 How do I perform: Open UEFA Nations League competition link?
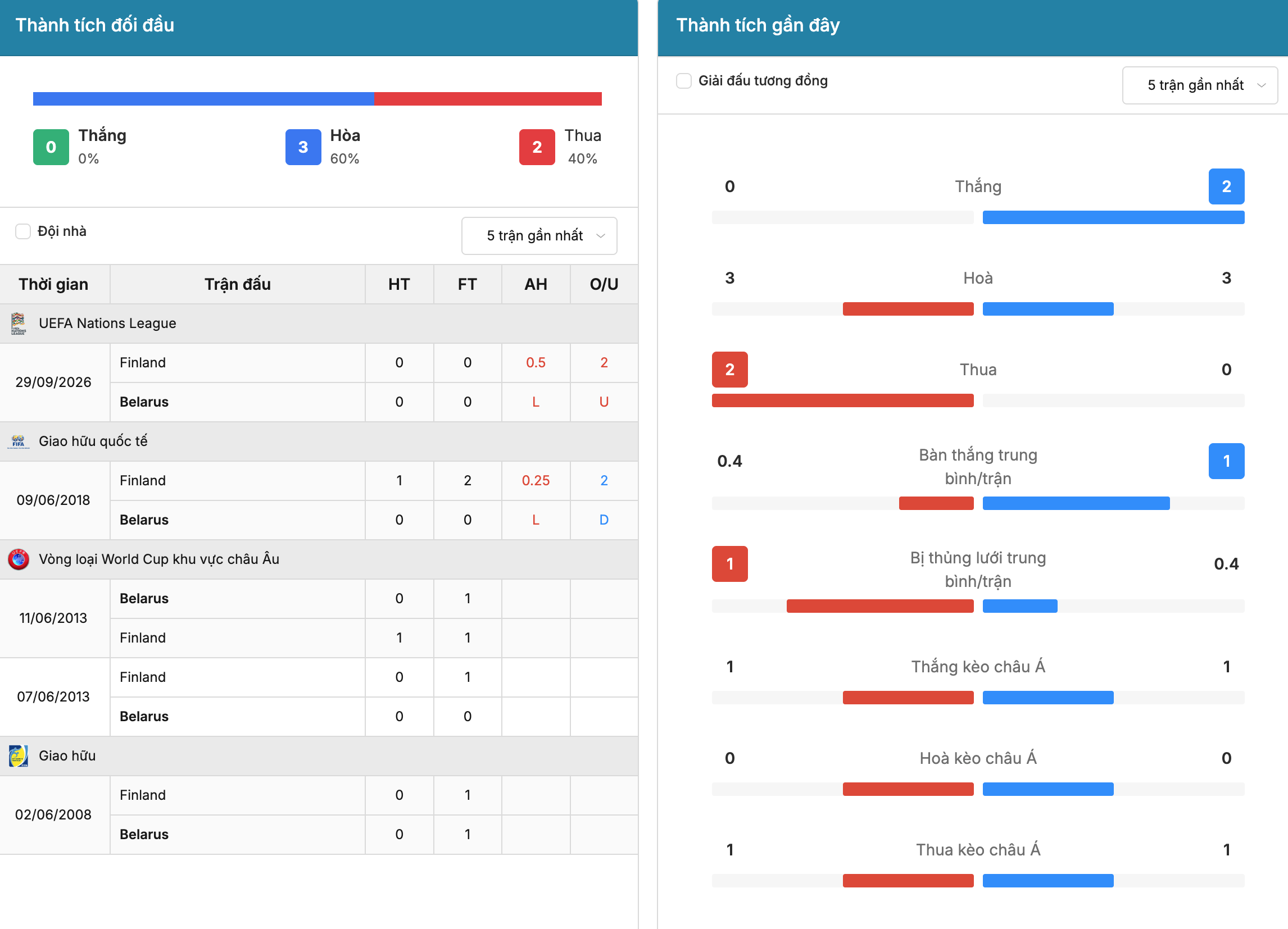(x=107, y=324)
